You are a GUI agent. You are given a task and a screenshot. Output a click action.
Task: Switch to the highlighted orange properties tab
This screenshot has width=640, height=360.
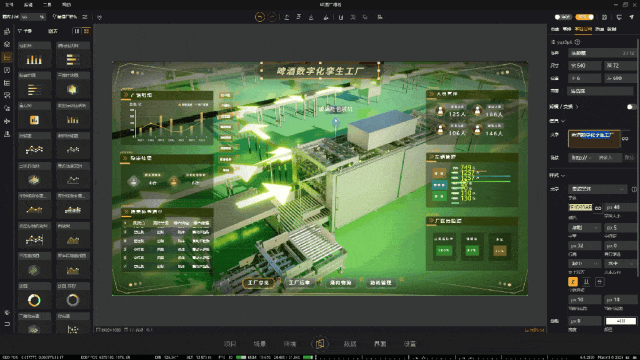[x=583, y=29]
